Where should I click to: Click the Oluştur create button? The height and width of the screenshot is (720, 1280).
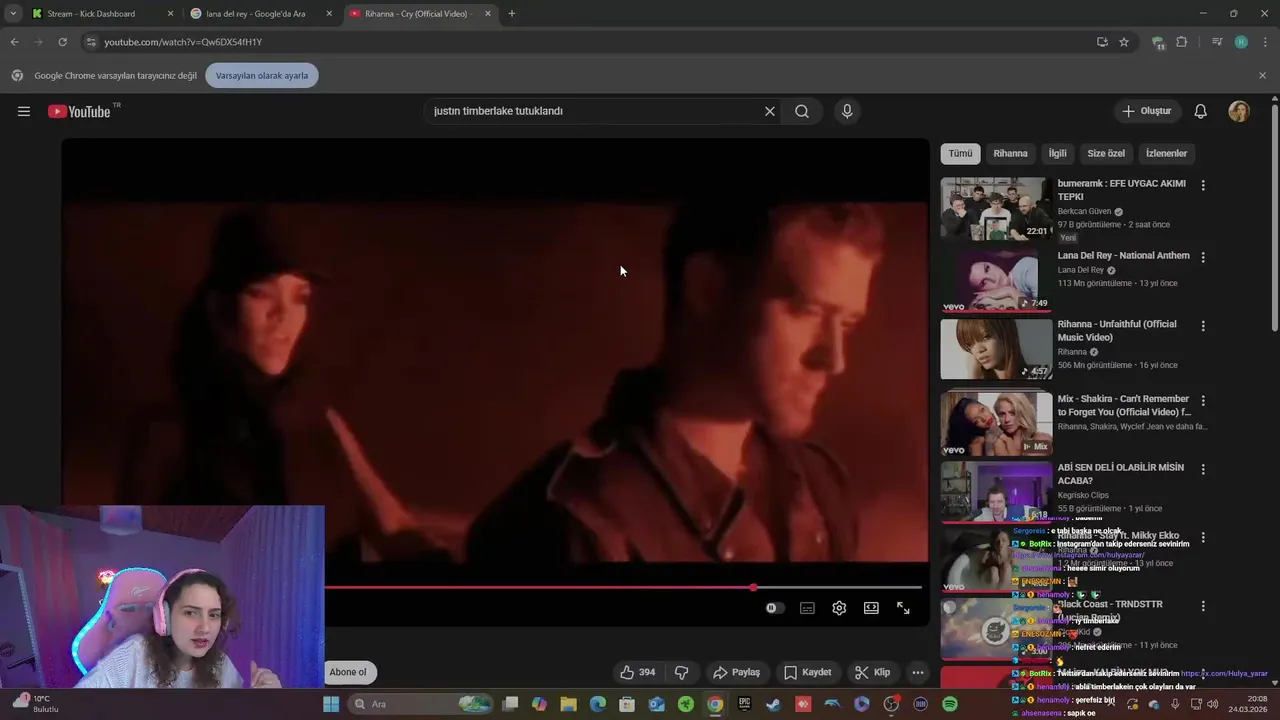[x=1146, y=111]
